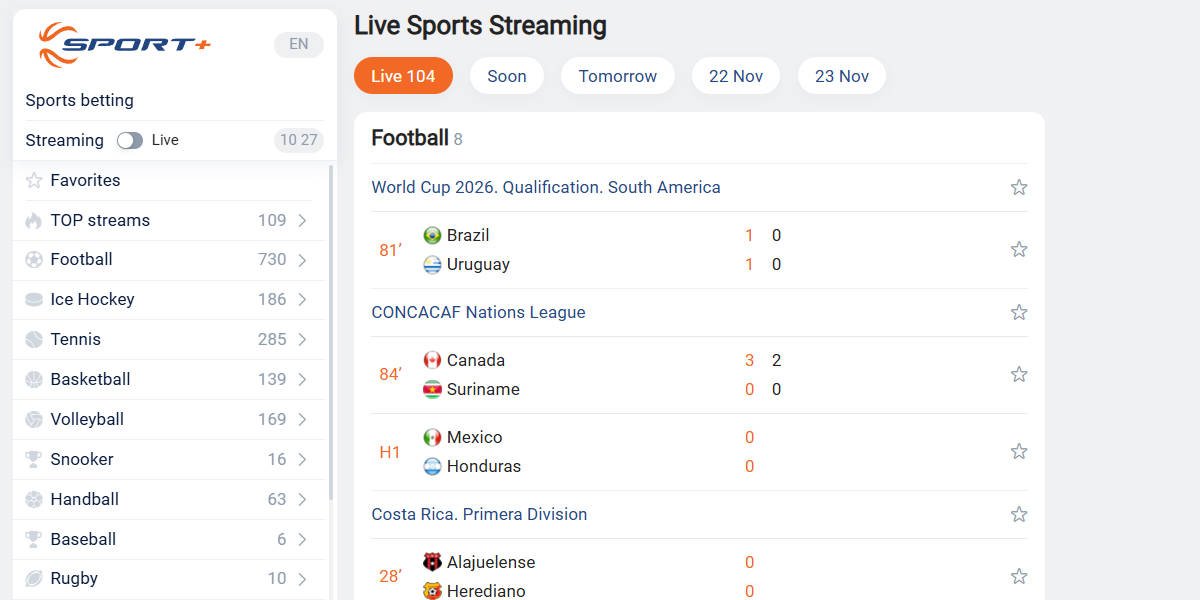
Task: Favorite the Mexico vs Honduras match
Action: tap(1019, 452)
